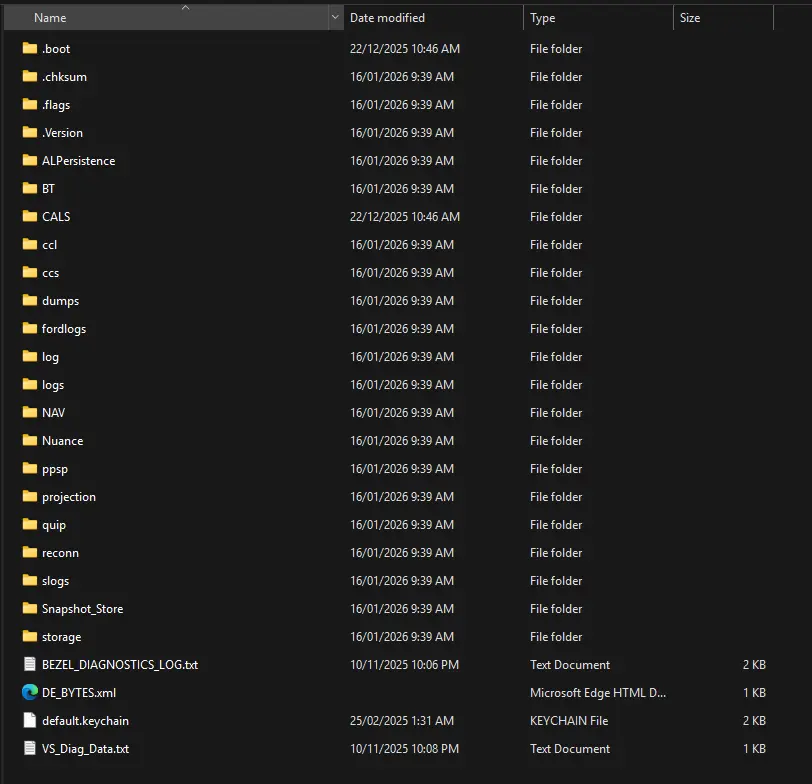Click the ALPersistence folder icon

[30, 160]
